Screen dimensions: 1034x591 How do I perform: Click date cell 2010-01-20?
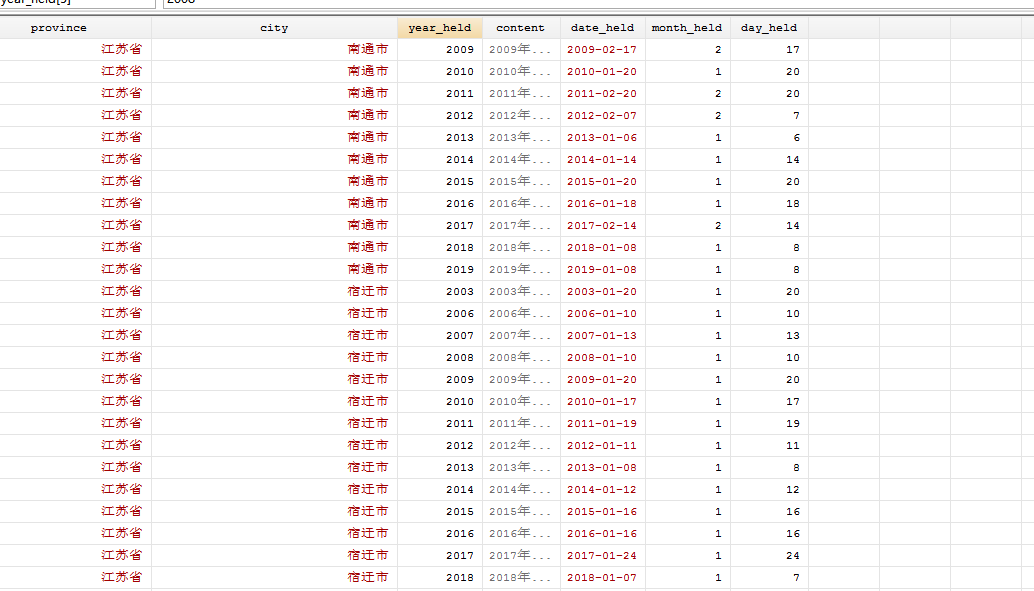(602, 71)
